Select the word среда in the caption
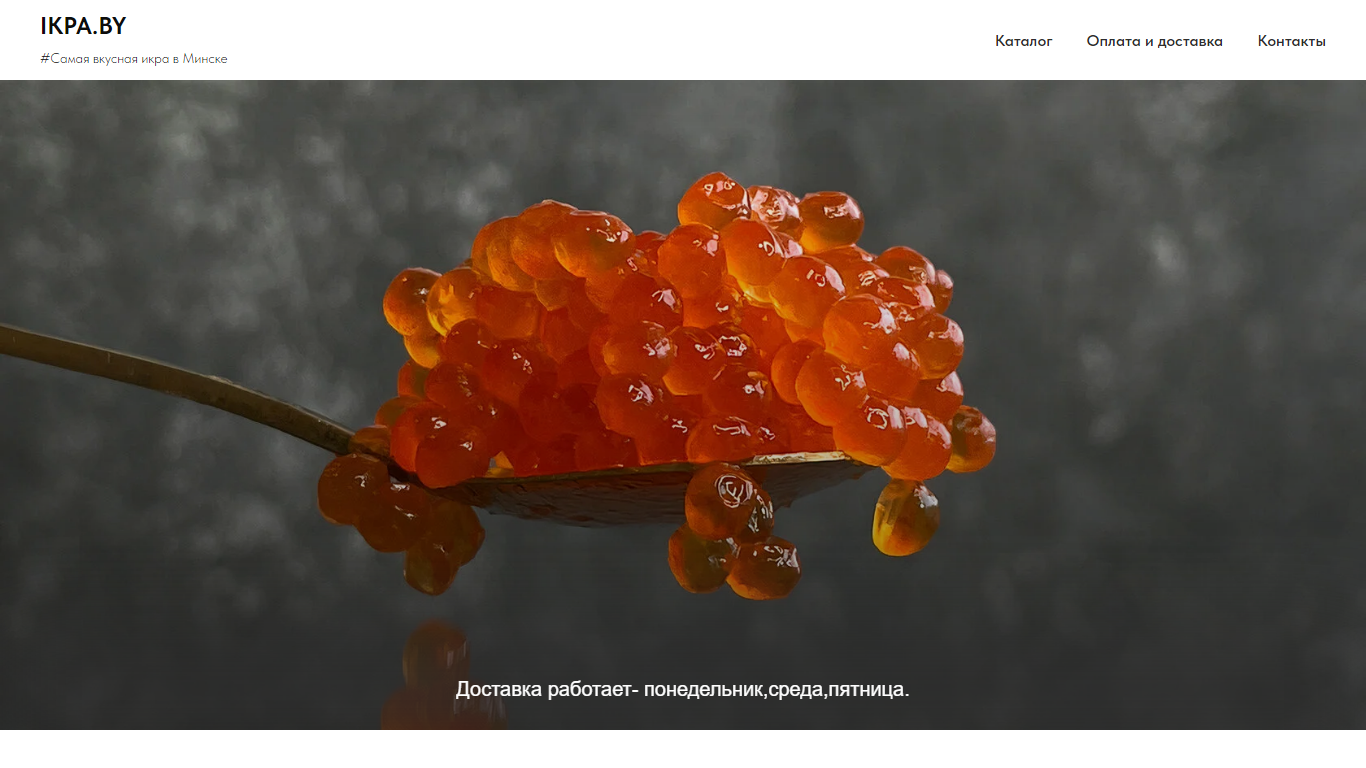The height and width of the screenshot is (768, 1366). click(796, 689)
